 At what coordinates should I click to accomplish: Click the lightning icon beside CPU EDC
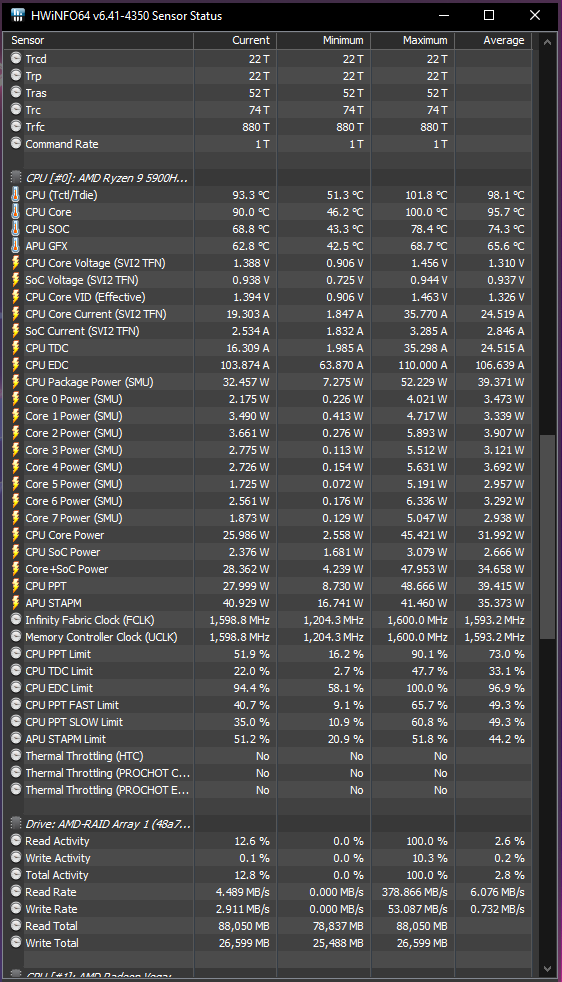[x=16, y=364]
